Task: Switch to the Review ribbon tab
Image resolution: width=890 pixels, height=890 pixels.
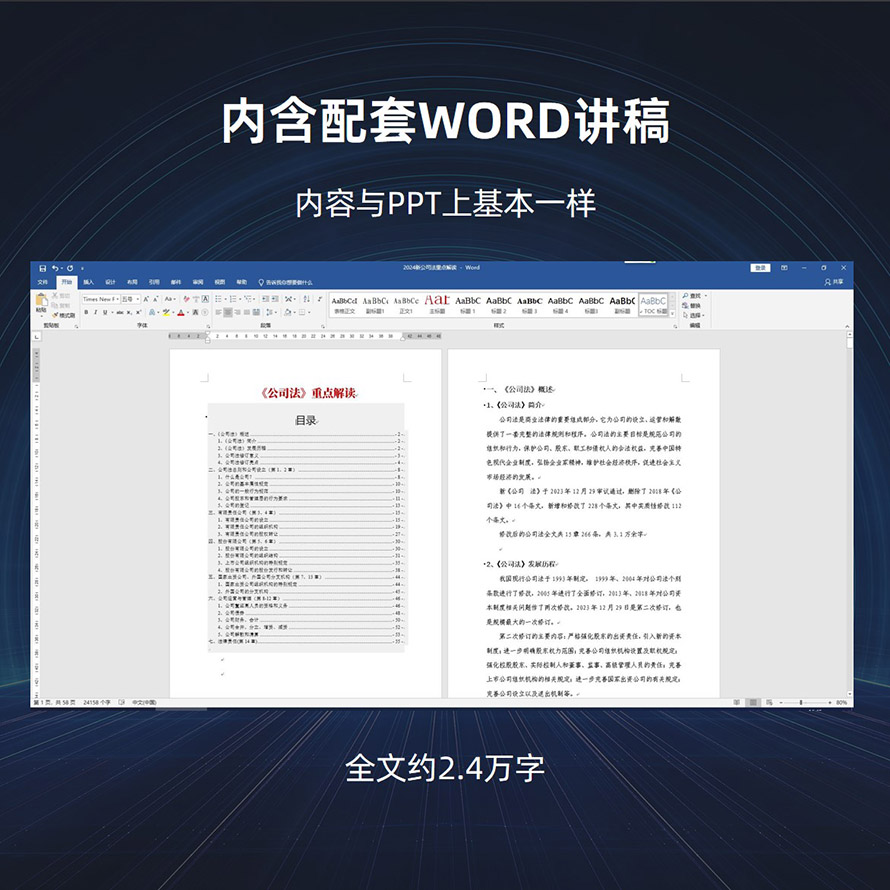Action: pos(198,282)
